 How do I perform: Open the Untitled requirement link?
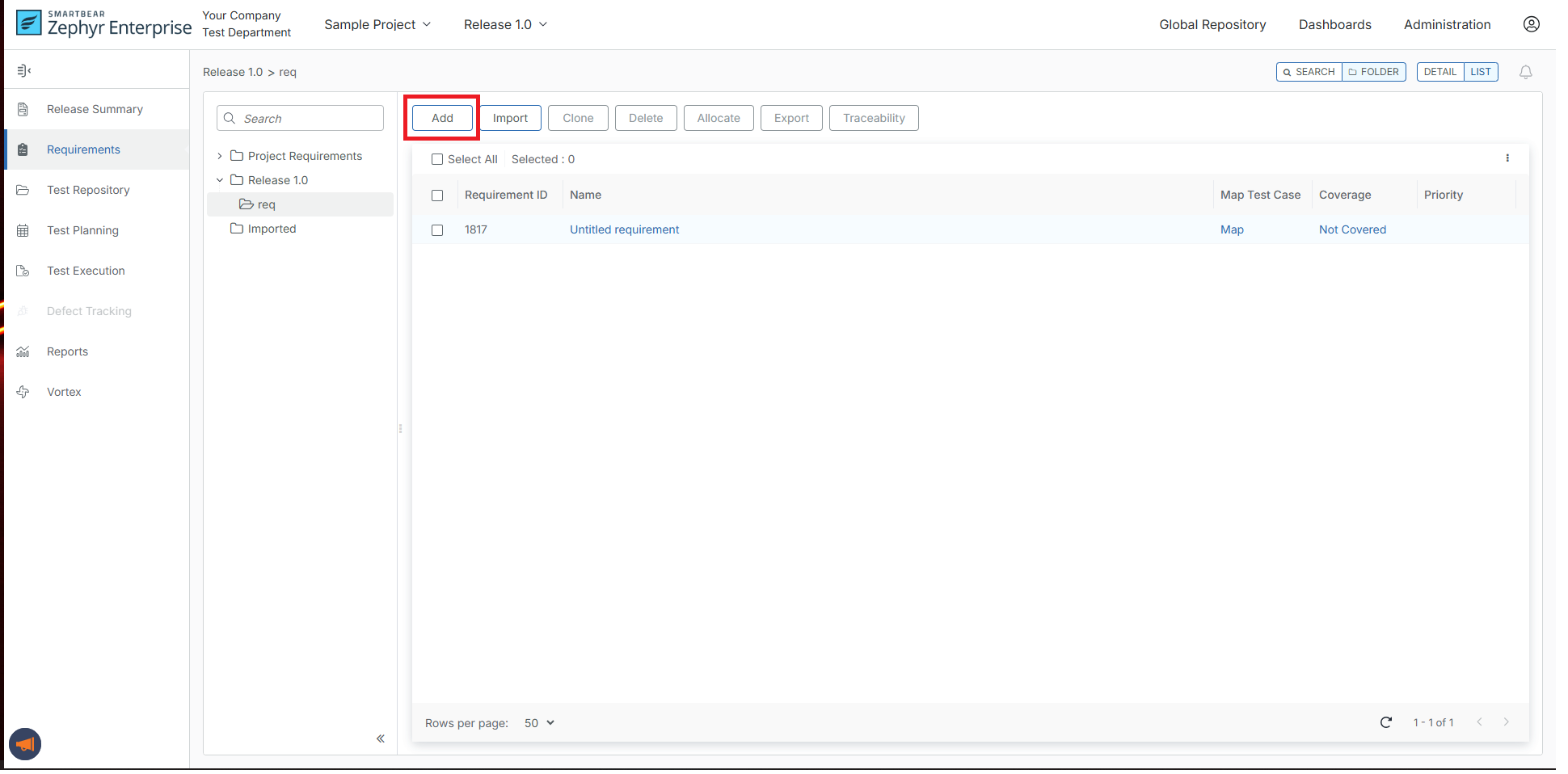624,230
